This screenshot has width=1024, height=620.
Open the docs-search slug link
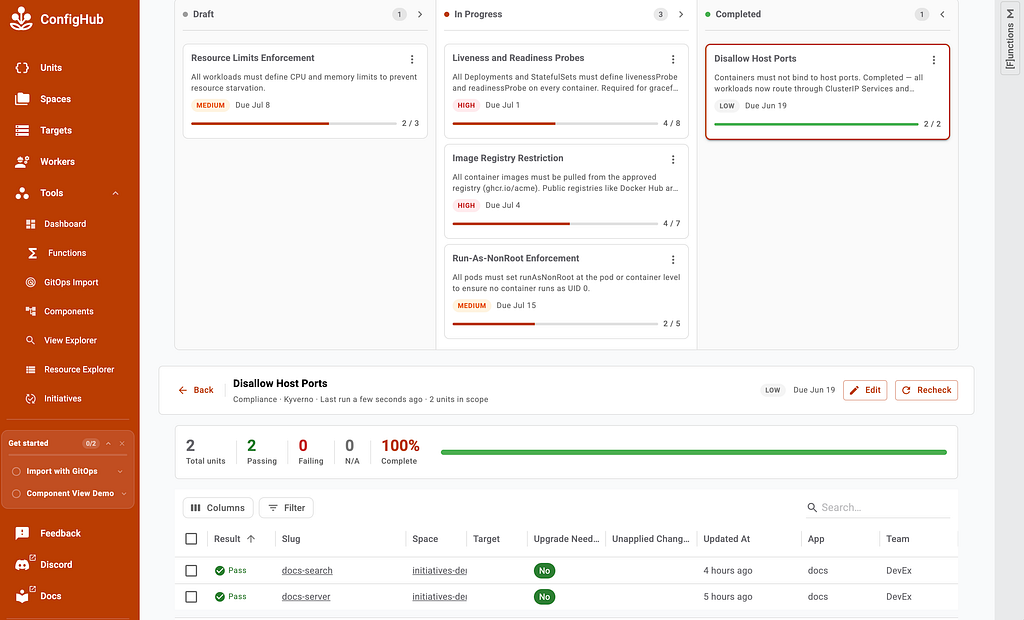click(307, 571)
